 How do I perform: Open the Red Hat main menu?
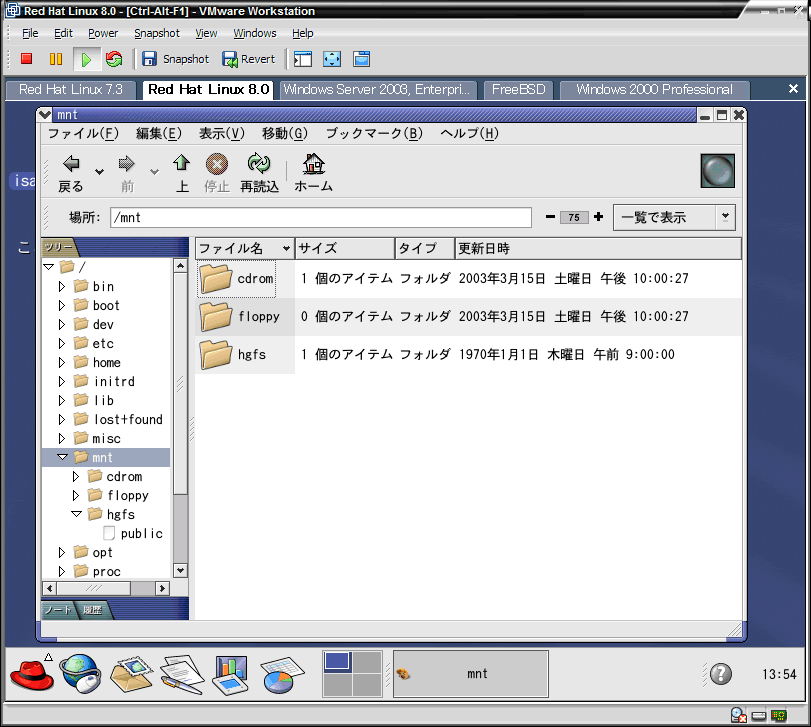(x=32, y=673)
